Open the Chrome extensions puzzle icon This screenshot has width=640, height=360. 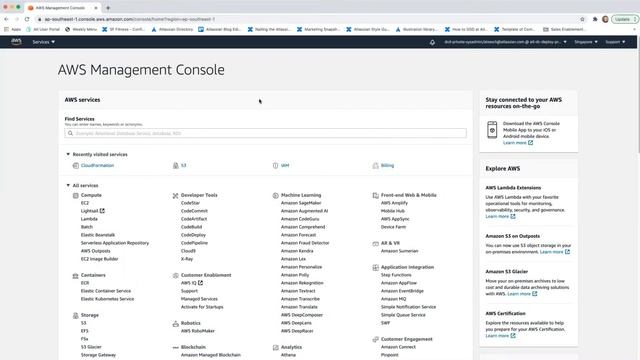595,19
